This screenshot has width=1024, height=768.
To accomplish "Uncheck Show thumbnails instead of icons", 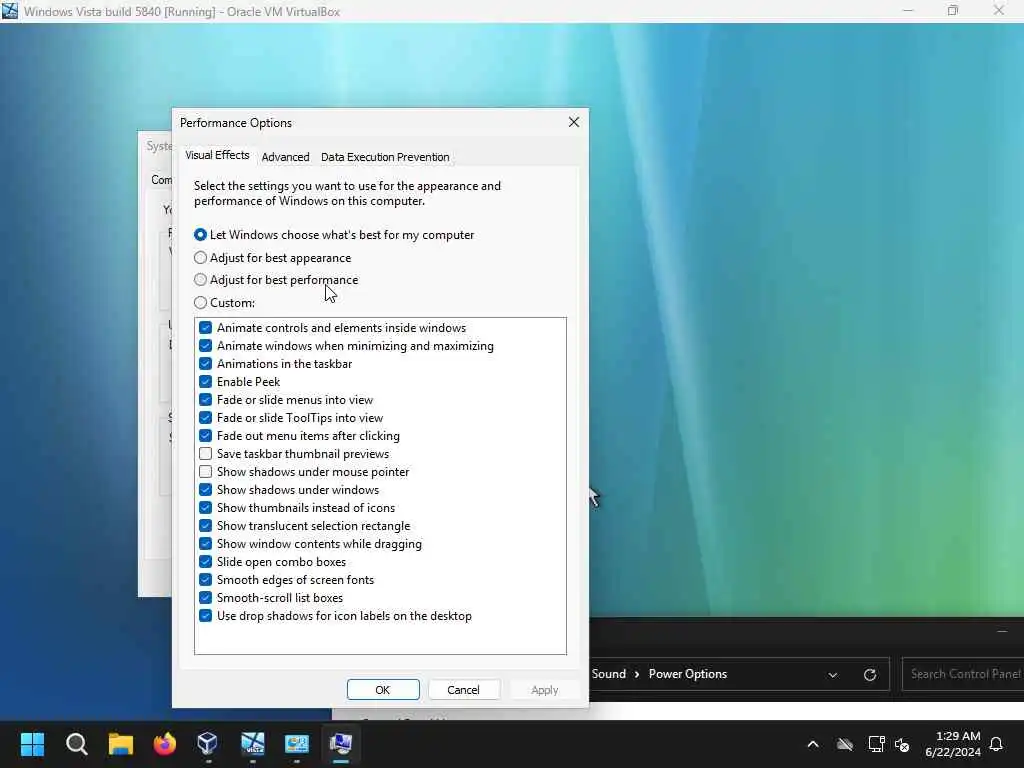I will [205, 507].
